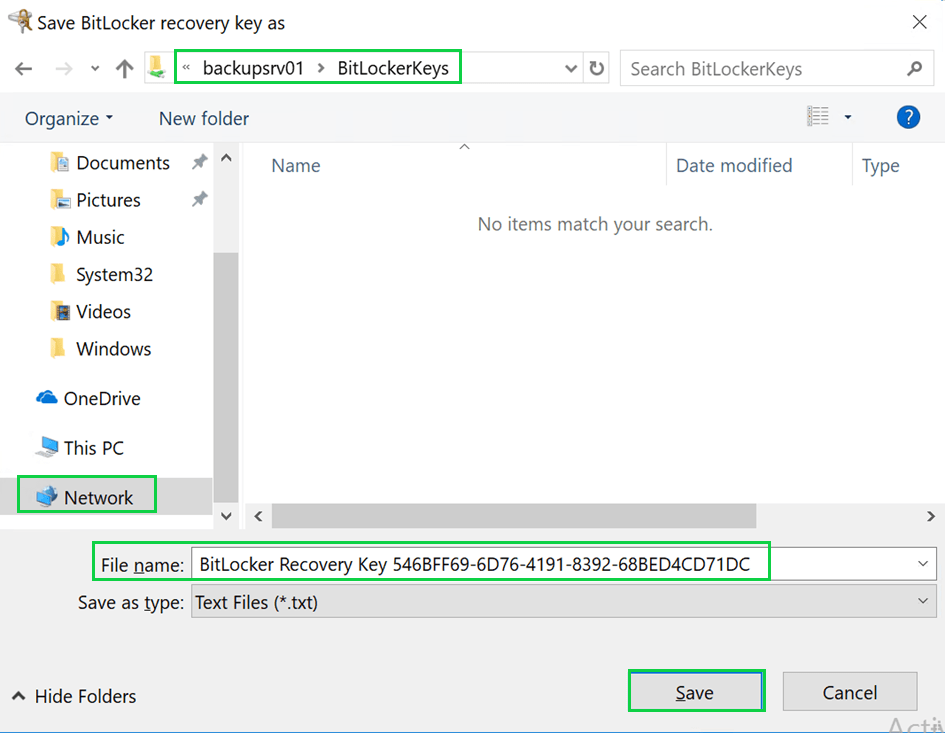Image resolution: width=945 pixels, height=733 pixels.
Task: Click the Refresh icon beside the address bar
Action: pyautogui.click(x=597, y=69)
